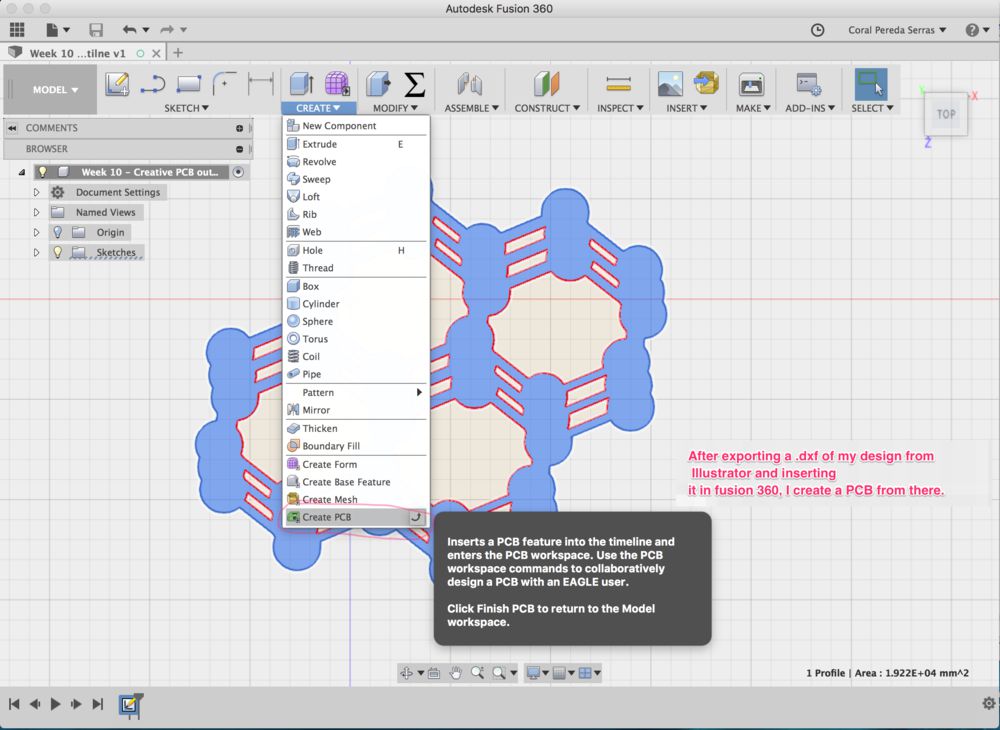1000x730 pixels.
Task: Activate the Week 10 component radio button
Action: [x=238, y=172]
